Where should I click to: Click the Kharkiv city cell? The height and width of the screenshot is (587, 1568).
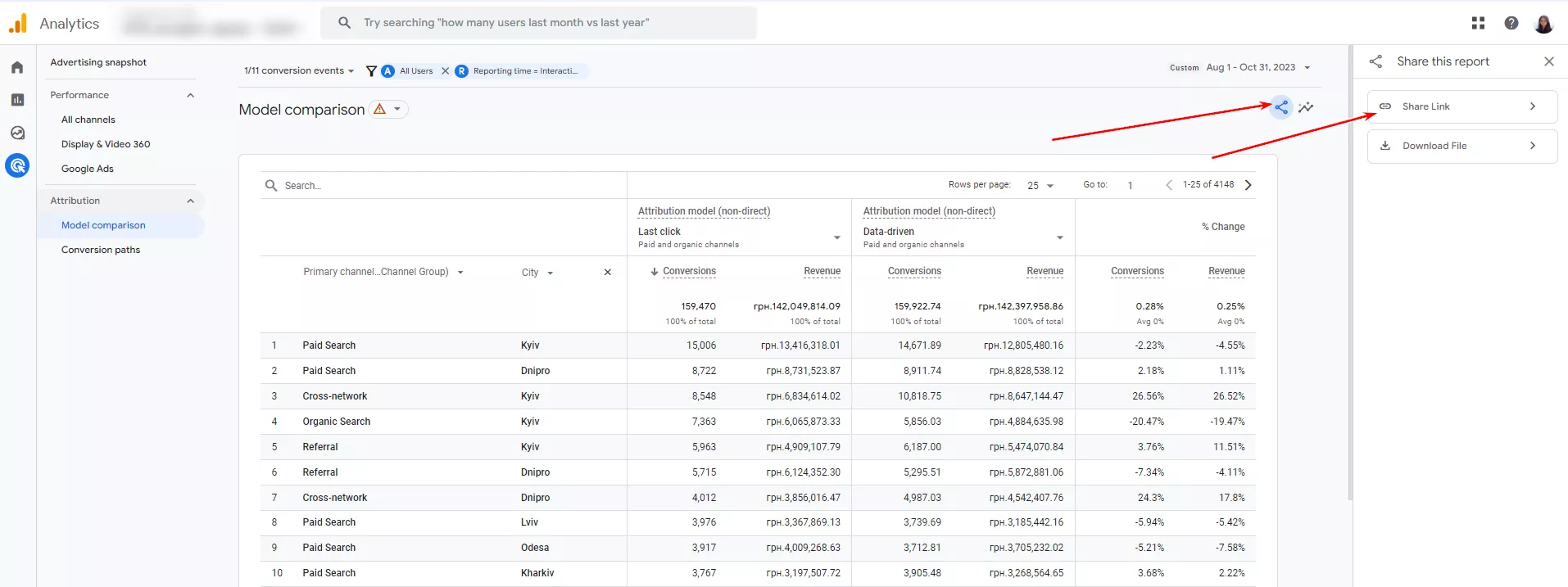click(537, 573)
